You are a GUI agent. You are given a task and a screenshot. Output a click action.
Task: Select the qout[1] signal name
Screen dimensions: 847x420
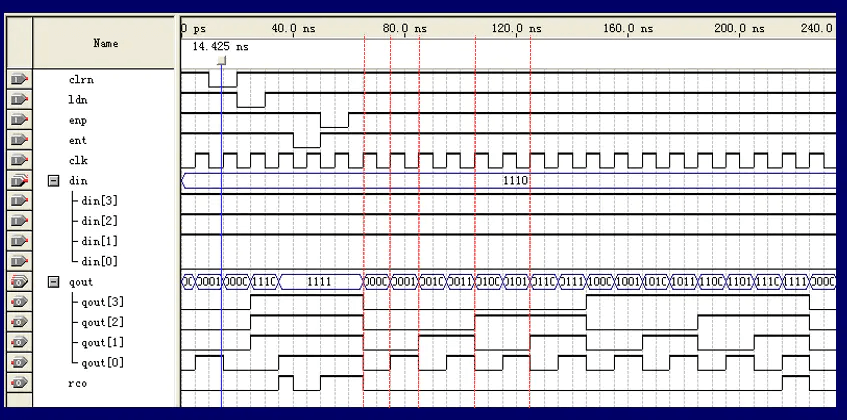[103, 343]
